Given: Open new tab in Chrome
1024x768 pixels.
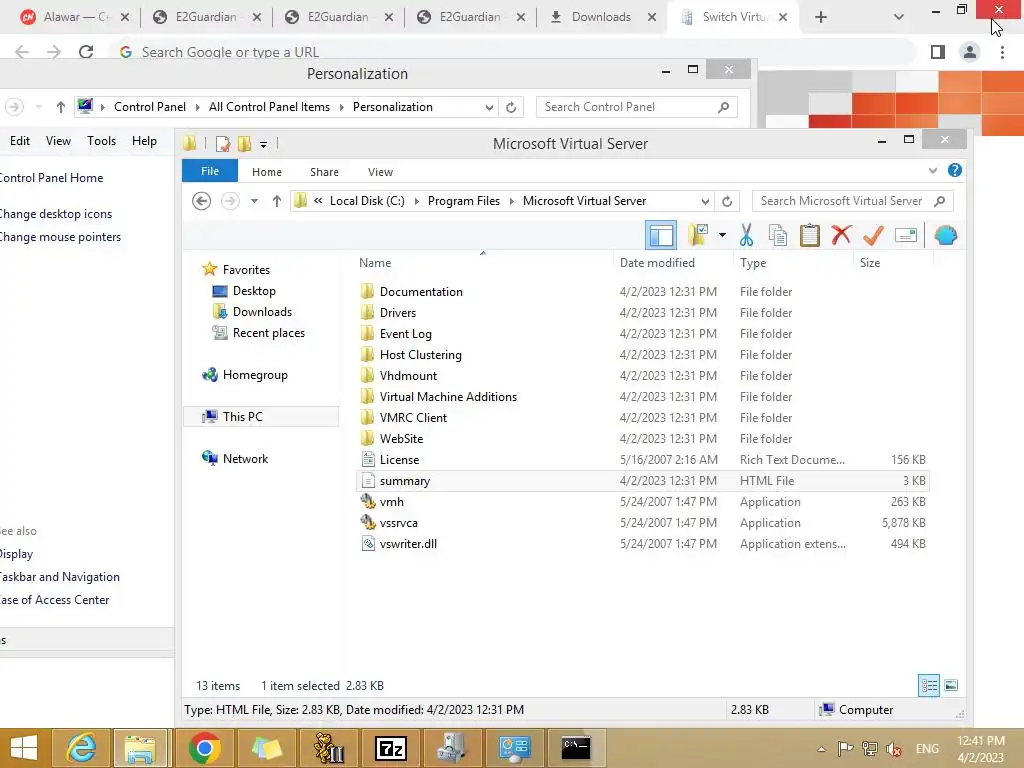Looking at the screenshot, I should pyautogui.click(x=821, y=18).
